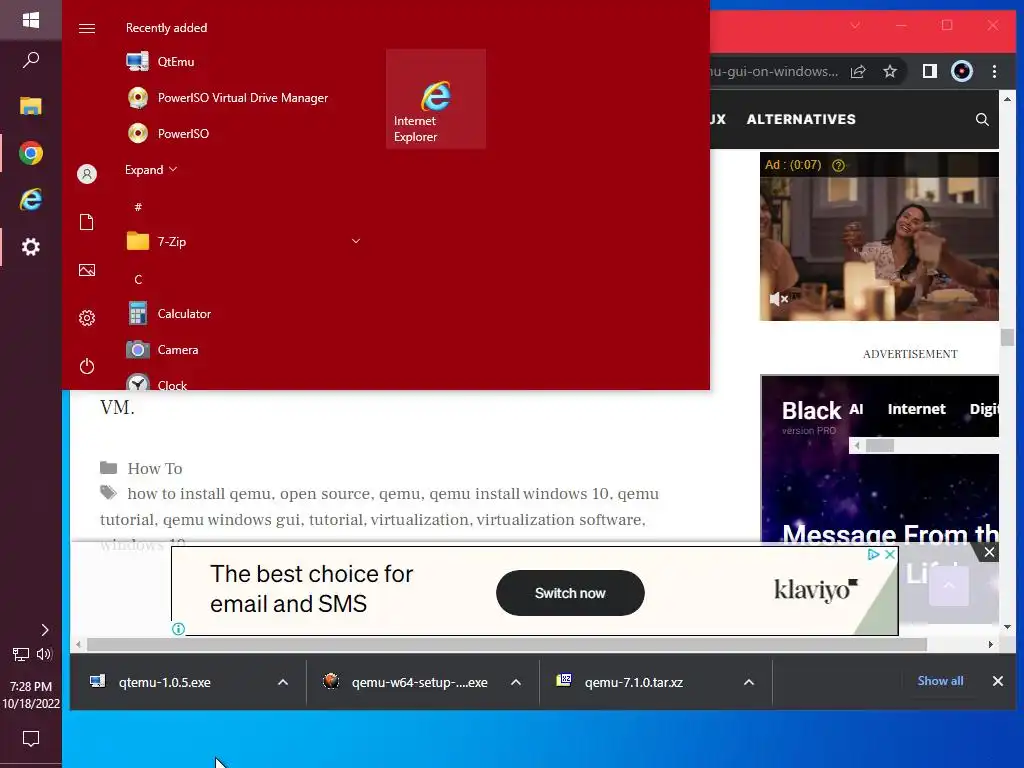The height and width of the screenshot is (768, 1024).
Task: Open Documents icon in Start menu
Action: click(x=87, y=222)
